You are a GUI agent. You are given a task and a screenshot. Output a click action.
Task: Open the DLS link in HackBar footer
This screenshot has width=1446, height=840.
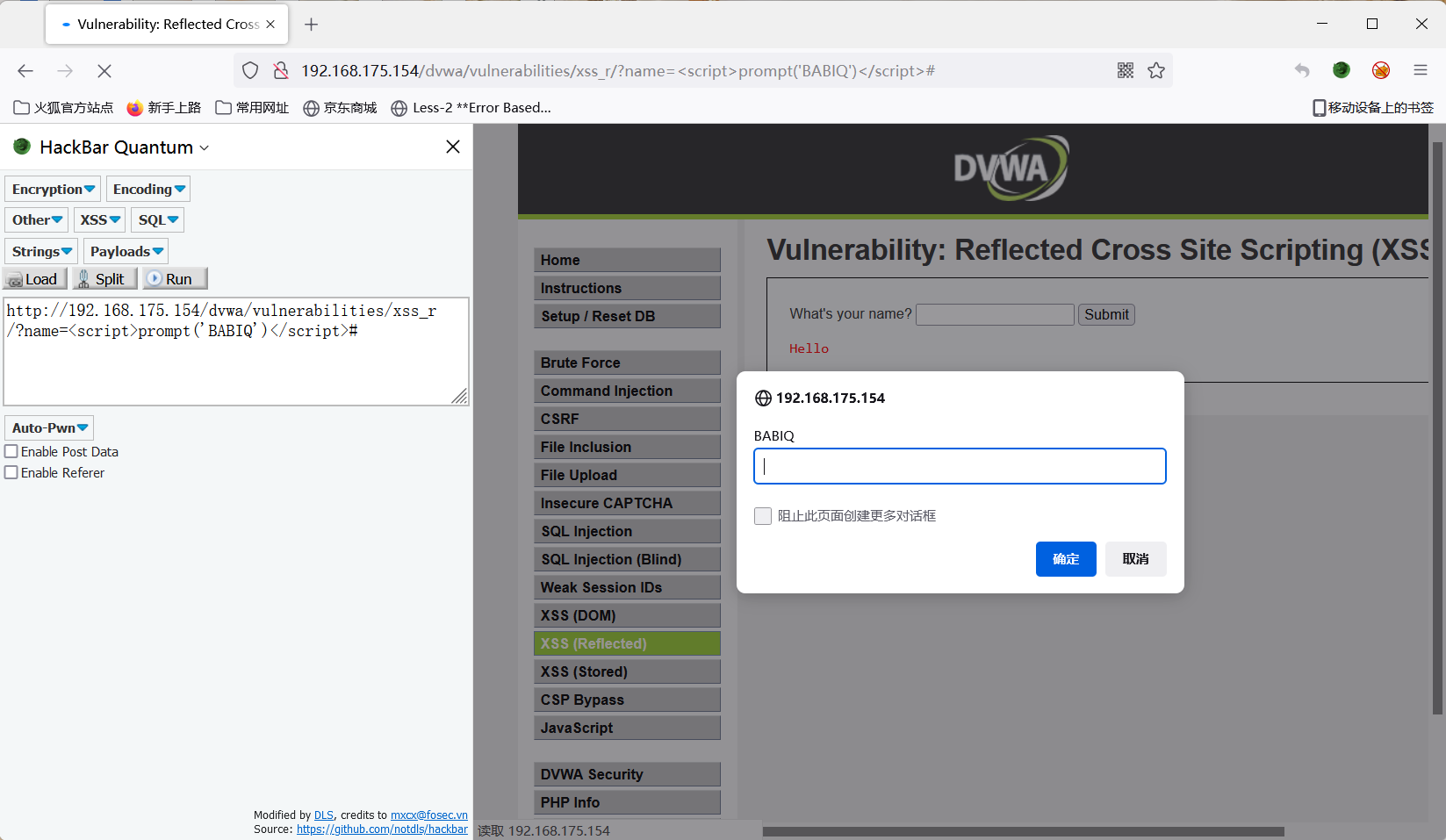click(x=324, y=815)
